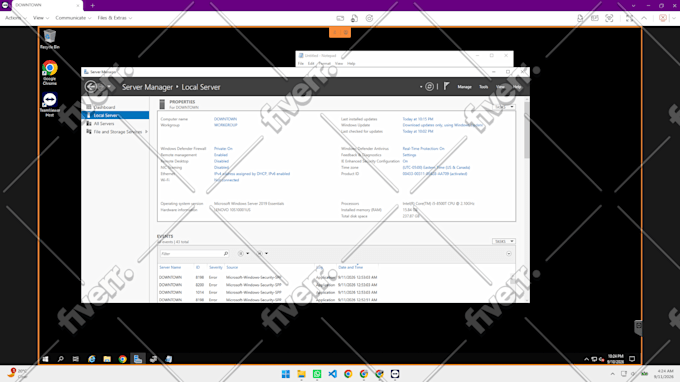The width and height of the screenshot is (680, 382).
Task: Click the Remote Desktop Disabled link
Action: click(x=221, y=161)
